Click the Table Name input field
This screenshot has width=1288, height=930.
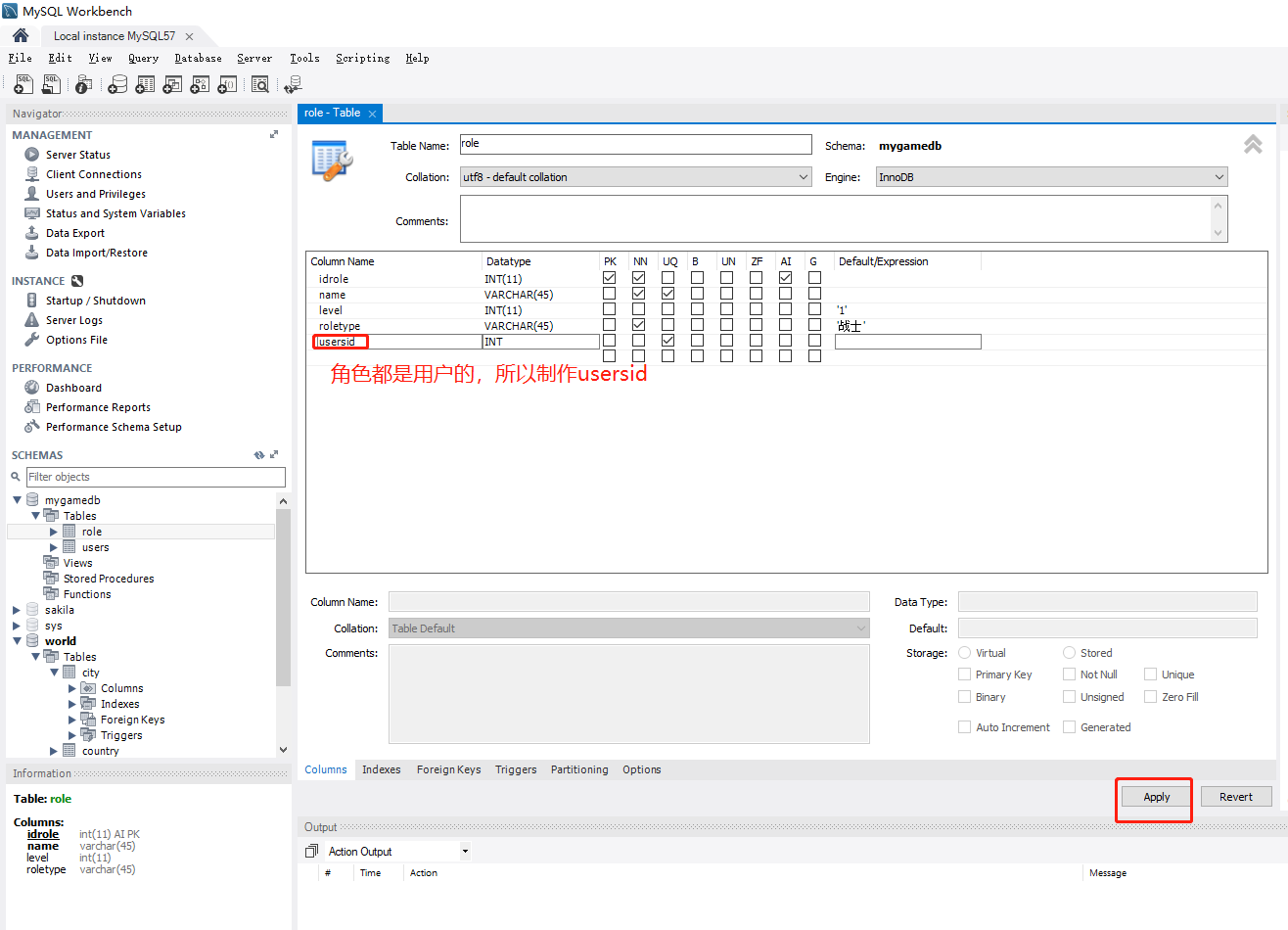click(636, 145)
